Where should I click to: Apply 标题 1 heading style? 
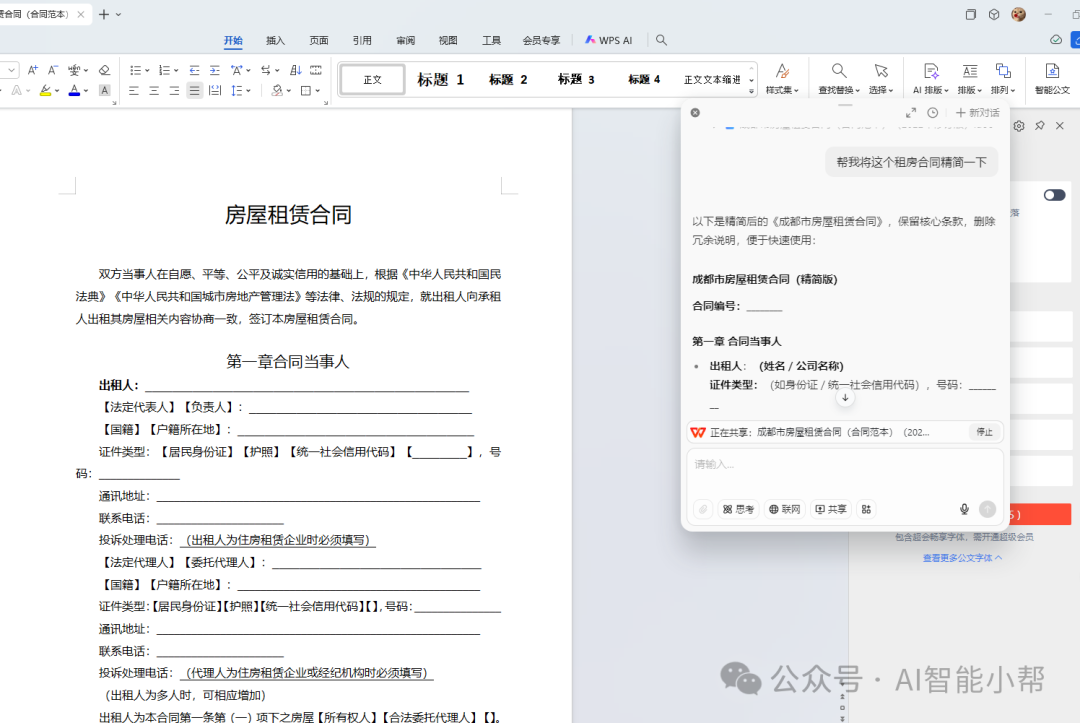click(441, 79)
